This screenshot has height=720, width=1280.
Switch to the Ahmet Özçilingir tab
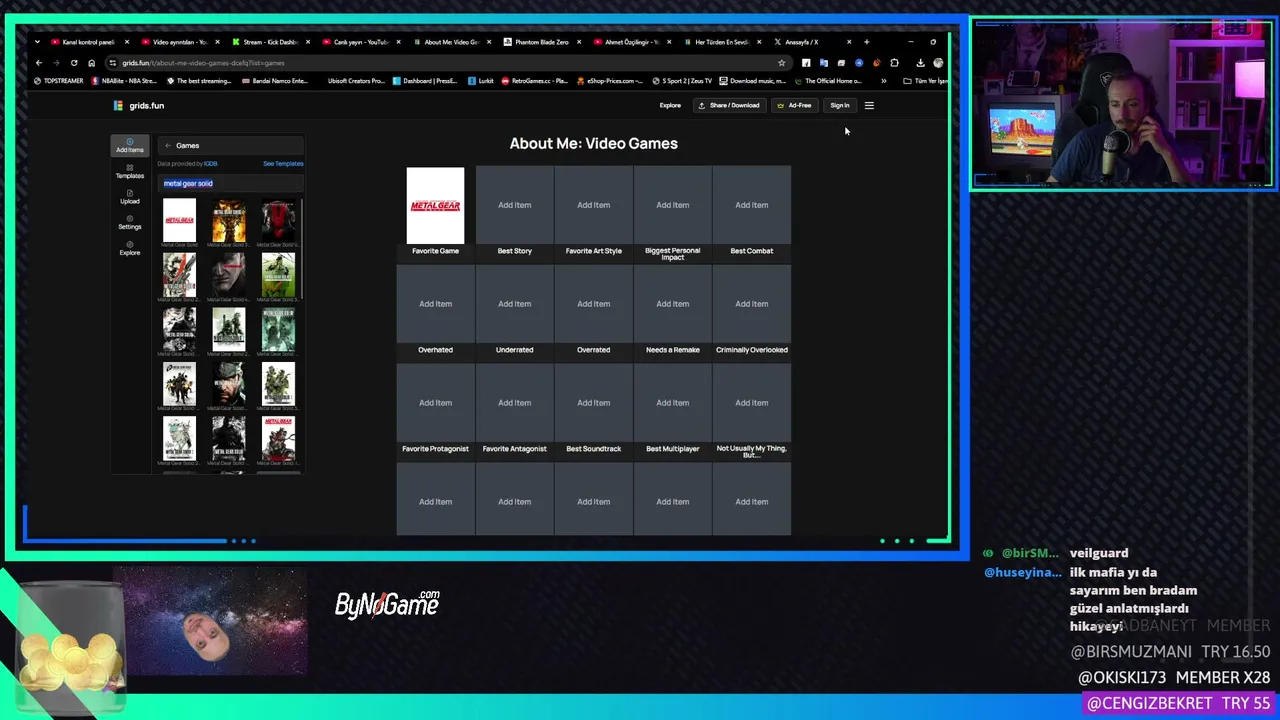point(631,42)
